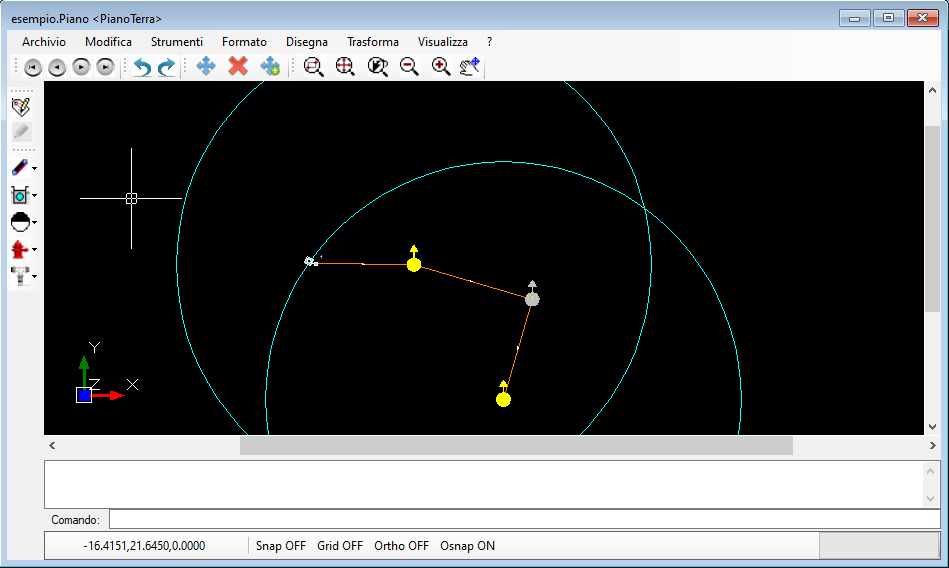The height and width of the screenshot is (568, 949).
Task: Open the Modifica menu
Action: (x=108, y=42)
